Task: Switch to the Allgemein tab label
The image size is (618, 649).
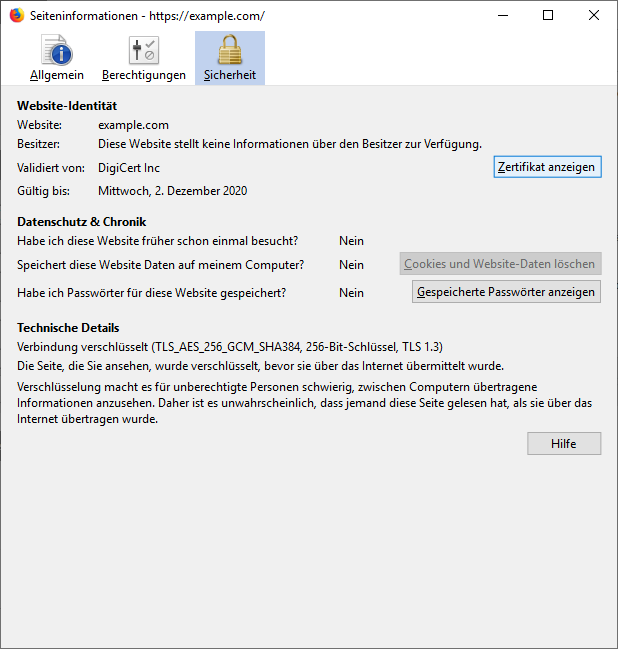Action: tap(57, 75)
